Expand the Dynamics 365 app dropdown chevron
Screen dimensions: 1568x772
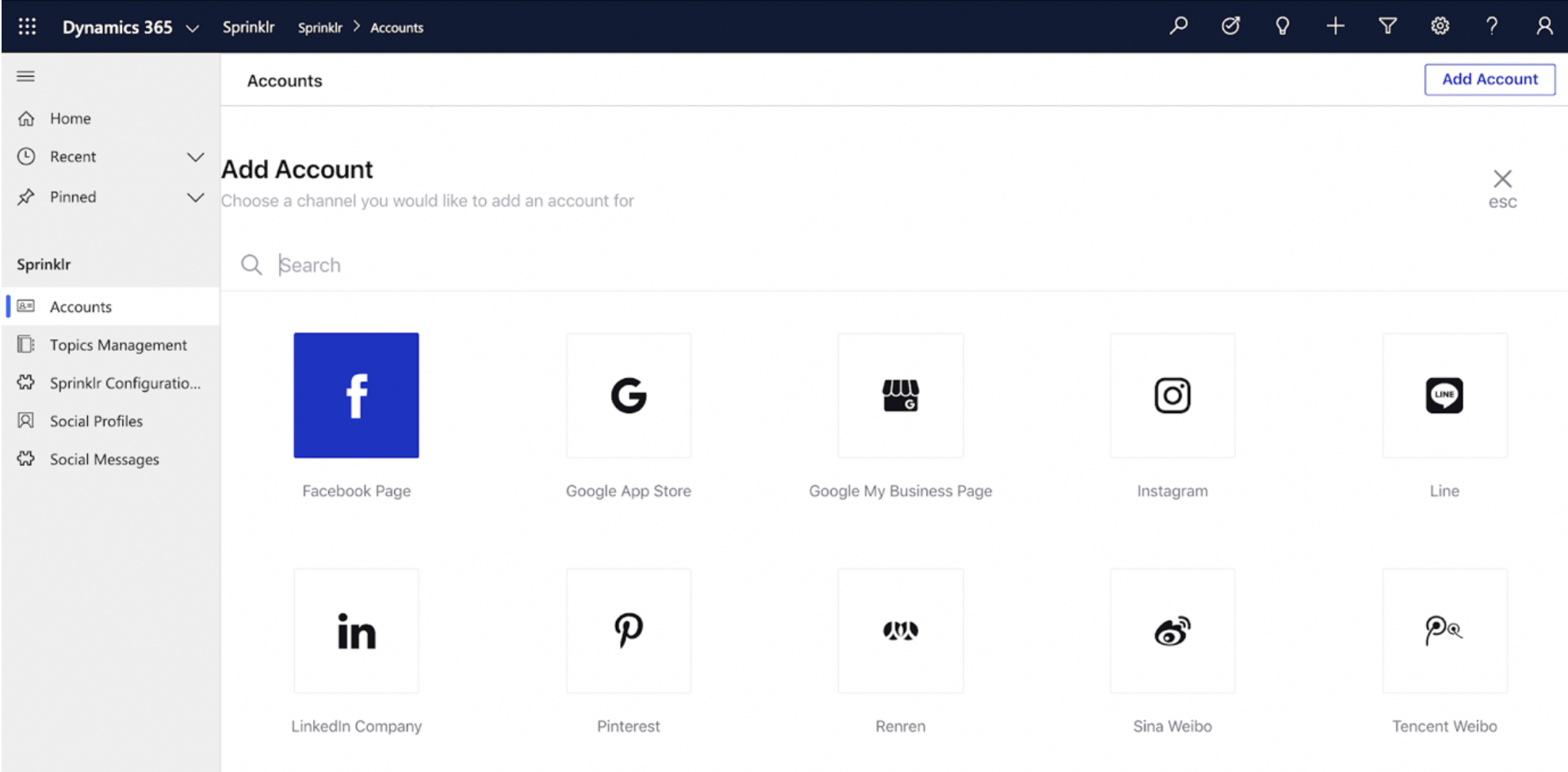(x=193, y=29)
